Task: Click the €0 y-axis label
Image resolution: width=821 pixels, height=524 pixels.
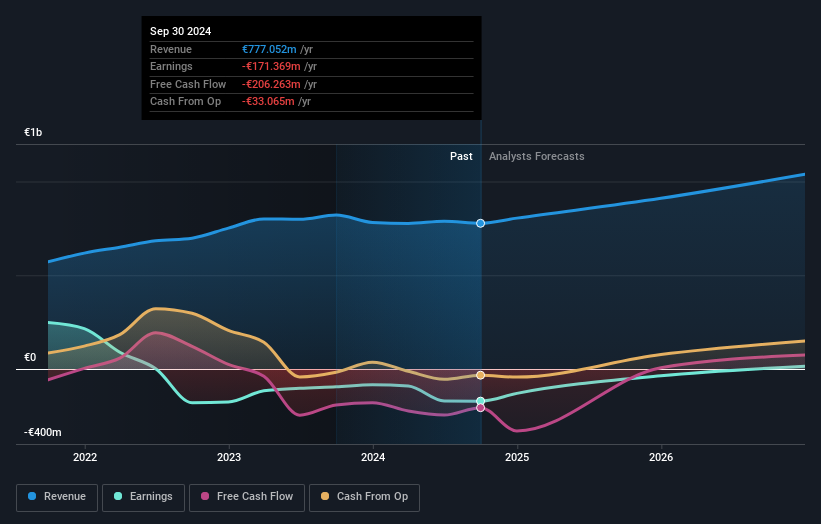Action: (x=30, y=358)
